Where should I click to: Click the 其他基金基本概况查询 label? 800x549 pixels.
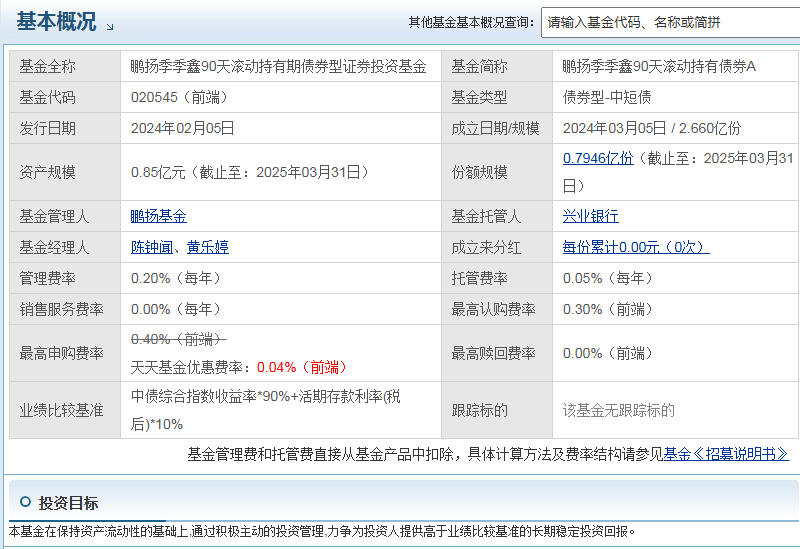pyautogui.click(x=471, y=22)
